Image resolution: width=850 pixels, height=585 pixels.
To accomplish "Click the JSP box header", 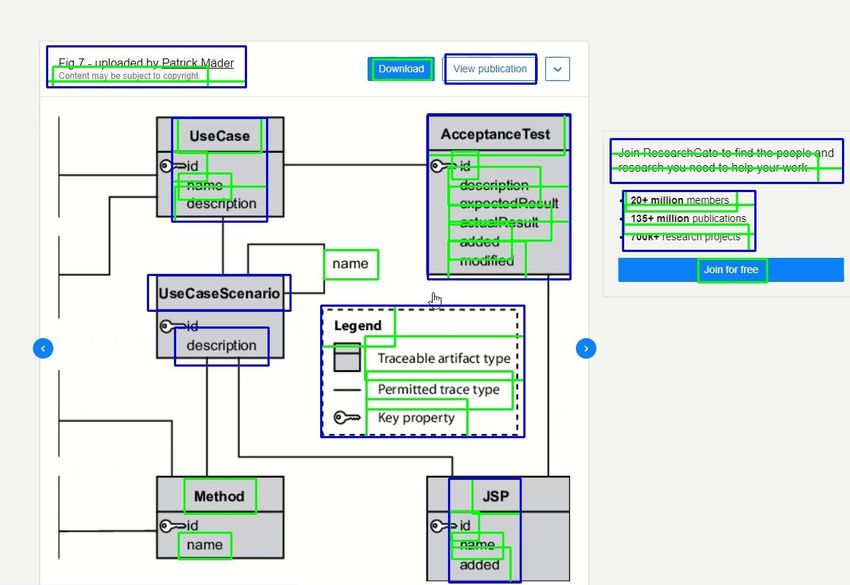I will pyautogui.click(x=495, y=496).
